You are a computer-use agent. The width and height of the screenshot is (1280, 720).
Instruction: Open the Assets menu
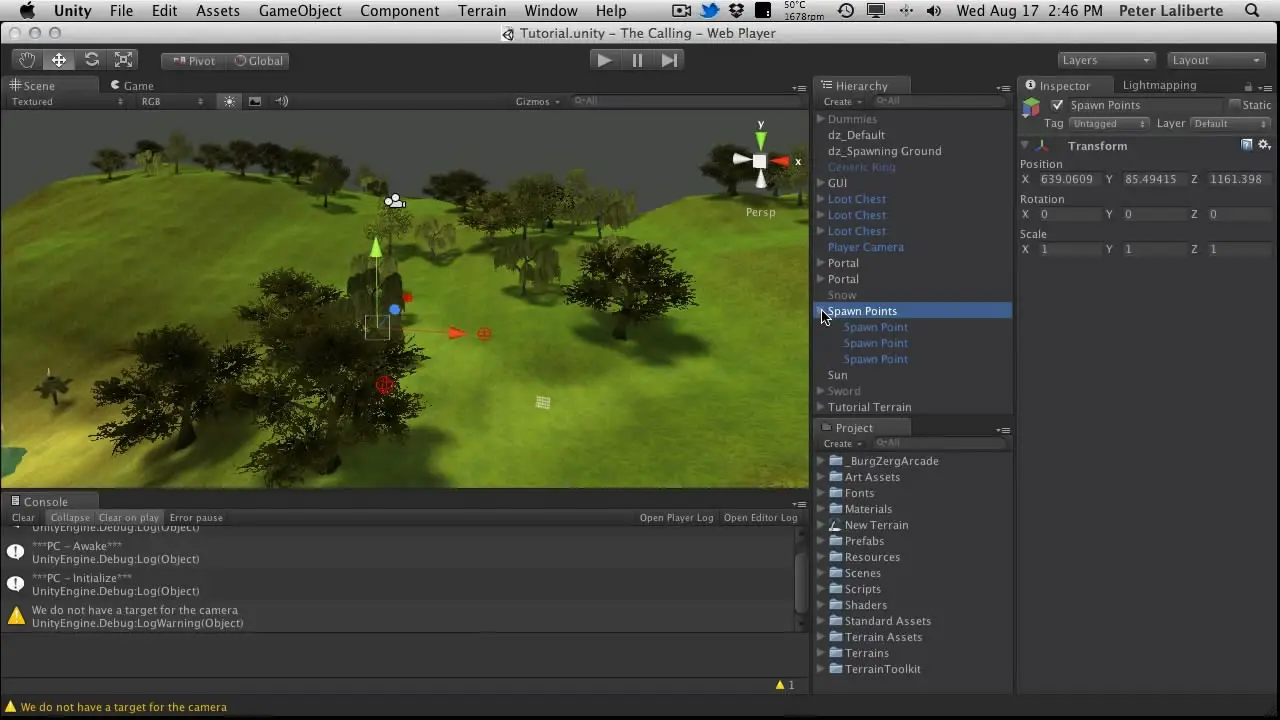[x=218, y=11]
